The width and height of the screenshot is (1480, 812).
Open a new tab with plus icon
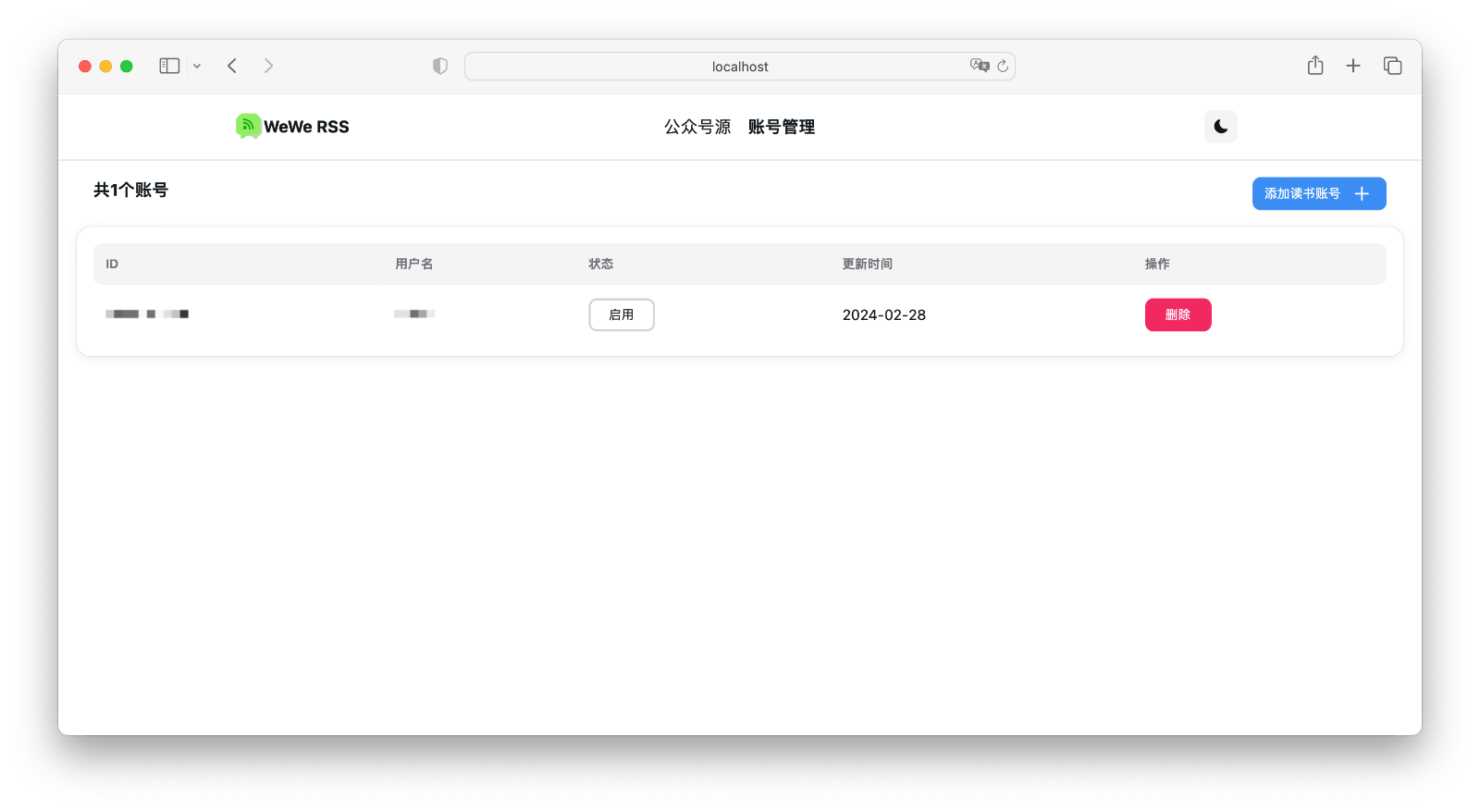pyautogui.click(x=1353, y=66)
